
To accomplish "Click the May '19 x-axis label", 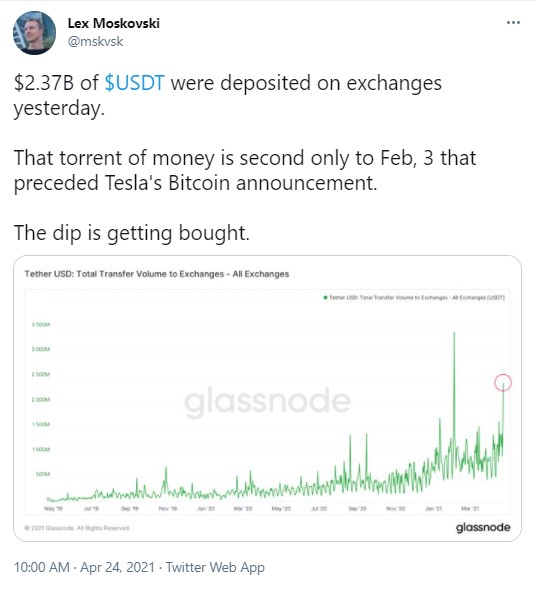I will (x=53, y=509).
